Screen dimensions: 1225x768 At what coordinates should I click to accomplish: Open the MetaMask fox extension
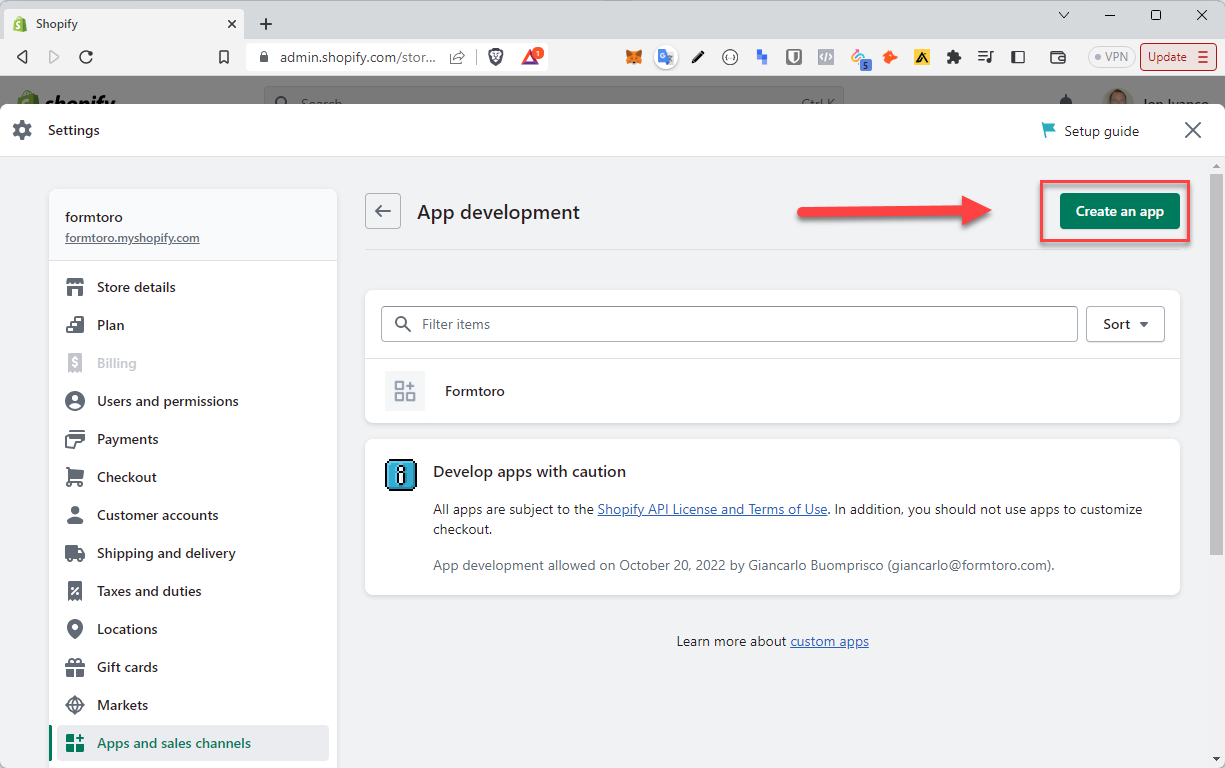tap(634, 57)
